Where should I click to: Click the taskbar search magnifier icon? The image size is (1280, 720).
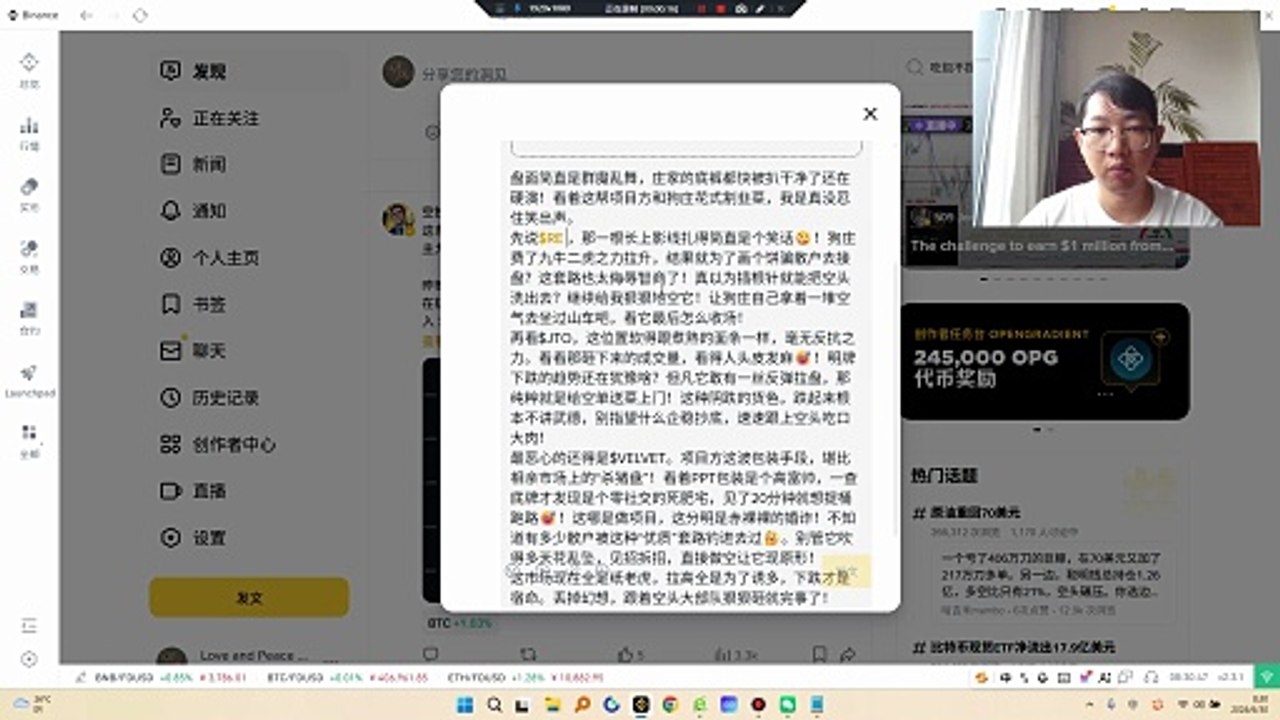click(495, 705)
